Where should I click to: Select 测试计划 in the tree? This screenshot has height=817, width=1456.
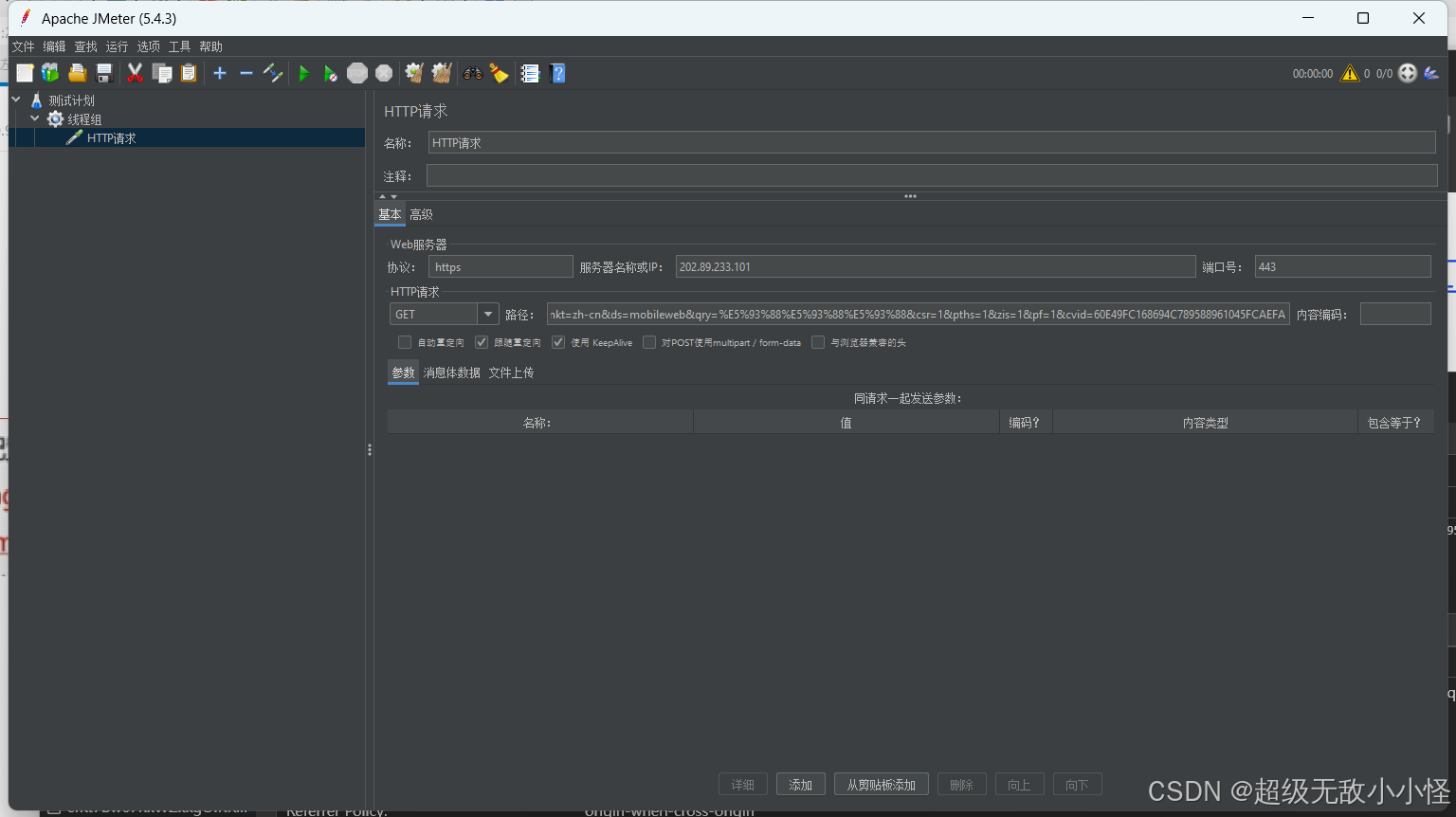coord(72,100)
